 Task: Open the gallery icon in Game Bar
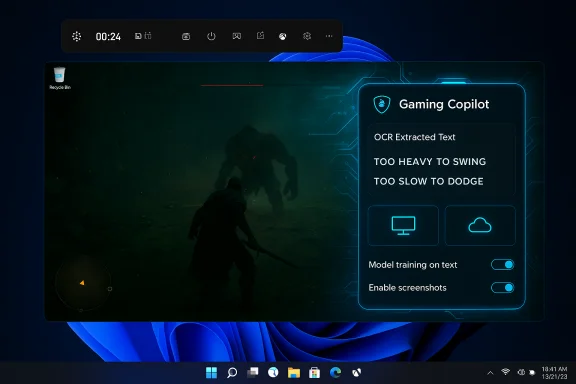pyautogui.click(x=237, y=36)
